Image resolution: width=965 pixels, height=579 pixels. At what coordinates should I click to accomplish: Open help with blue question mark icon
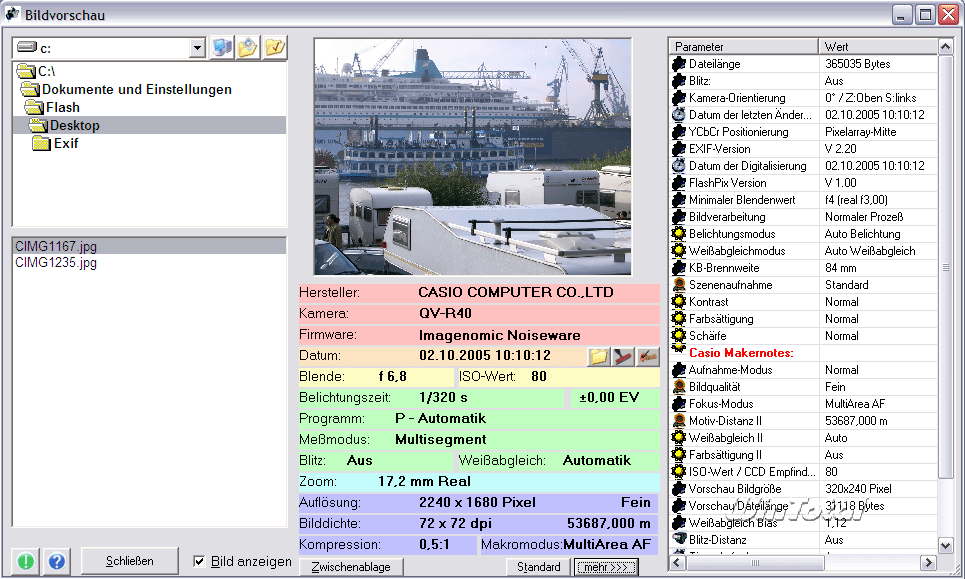point(57,561)
